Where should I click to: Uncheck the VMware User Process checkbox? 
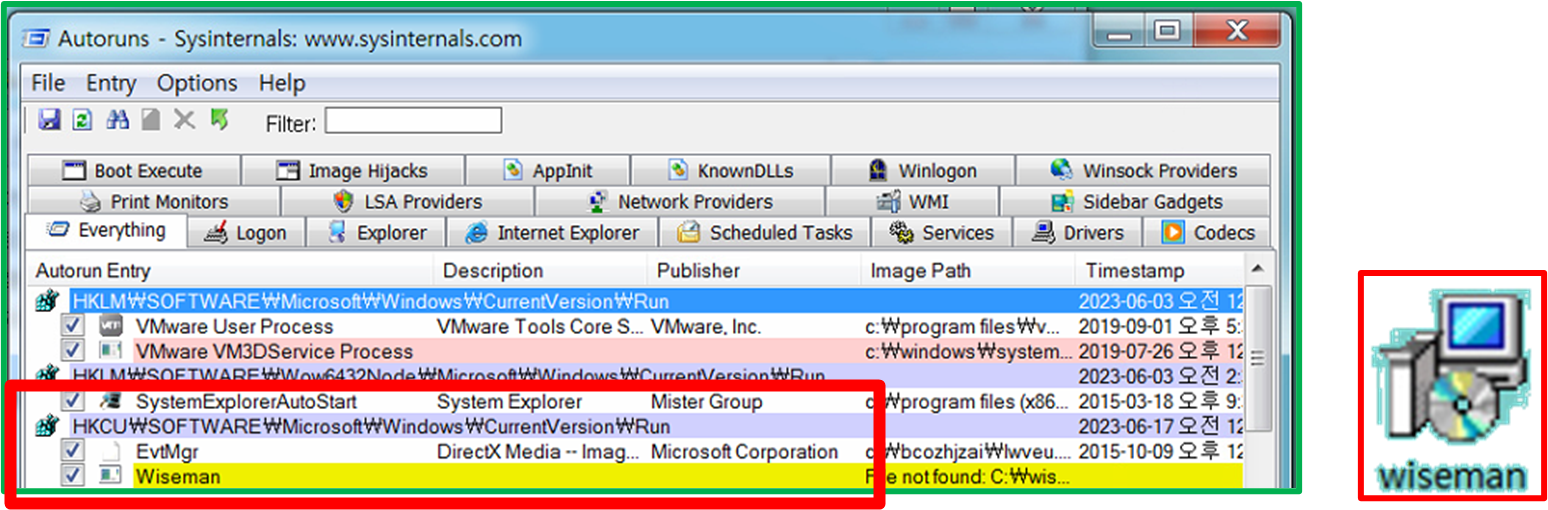coord(72,326)
